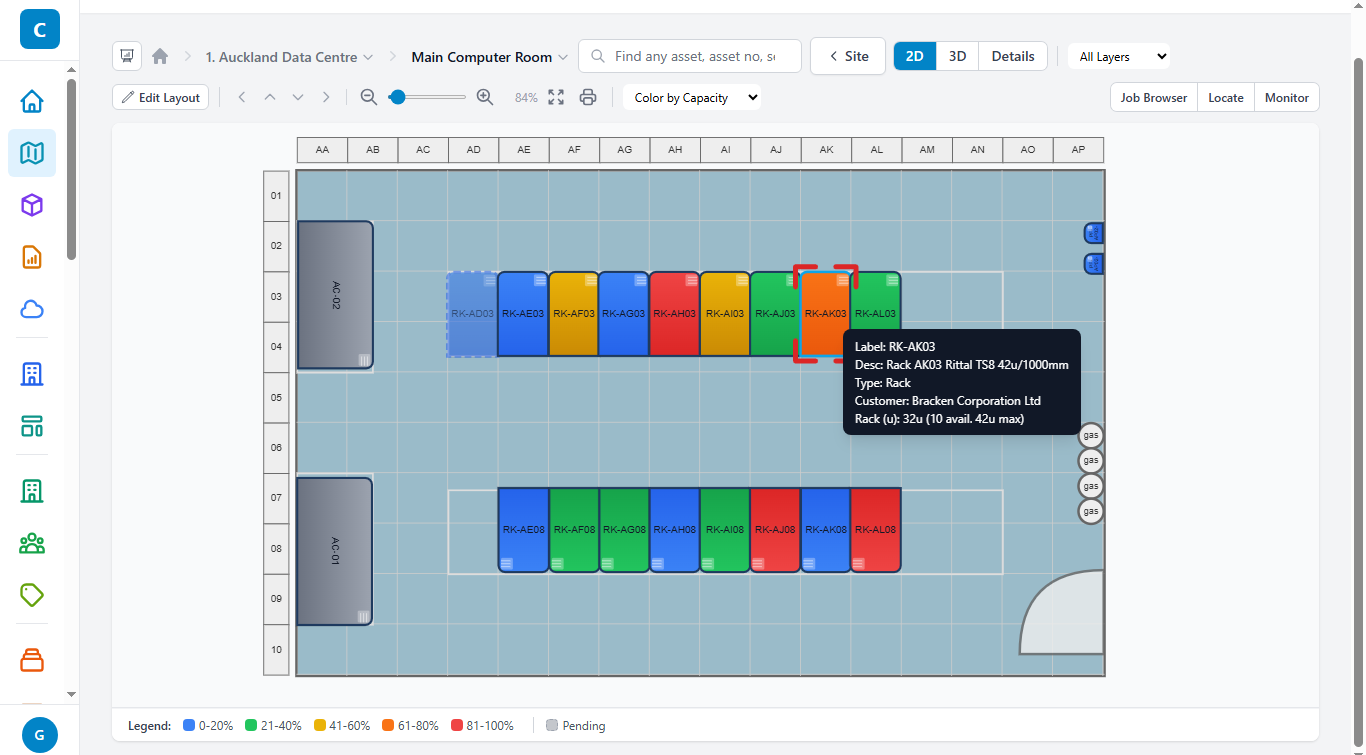This screenshot has height=755, width=1366.
Task: Select the AC-02 air conditioning unit
Action: pyautogui.click(x=335, y=295)
